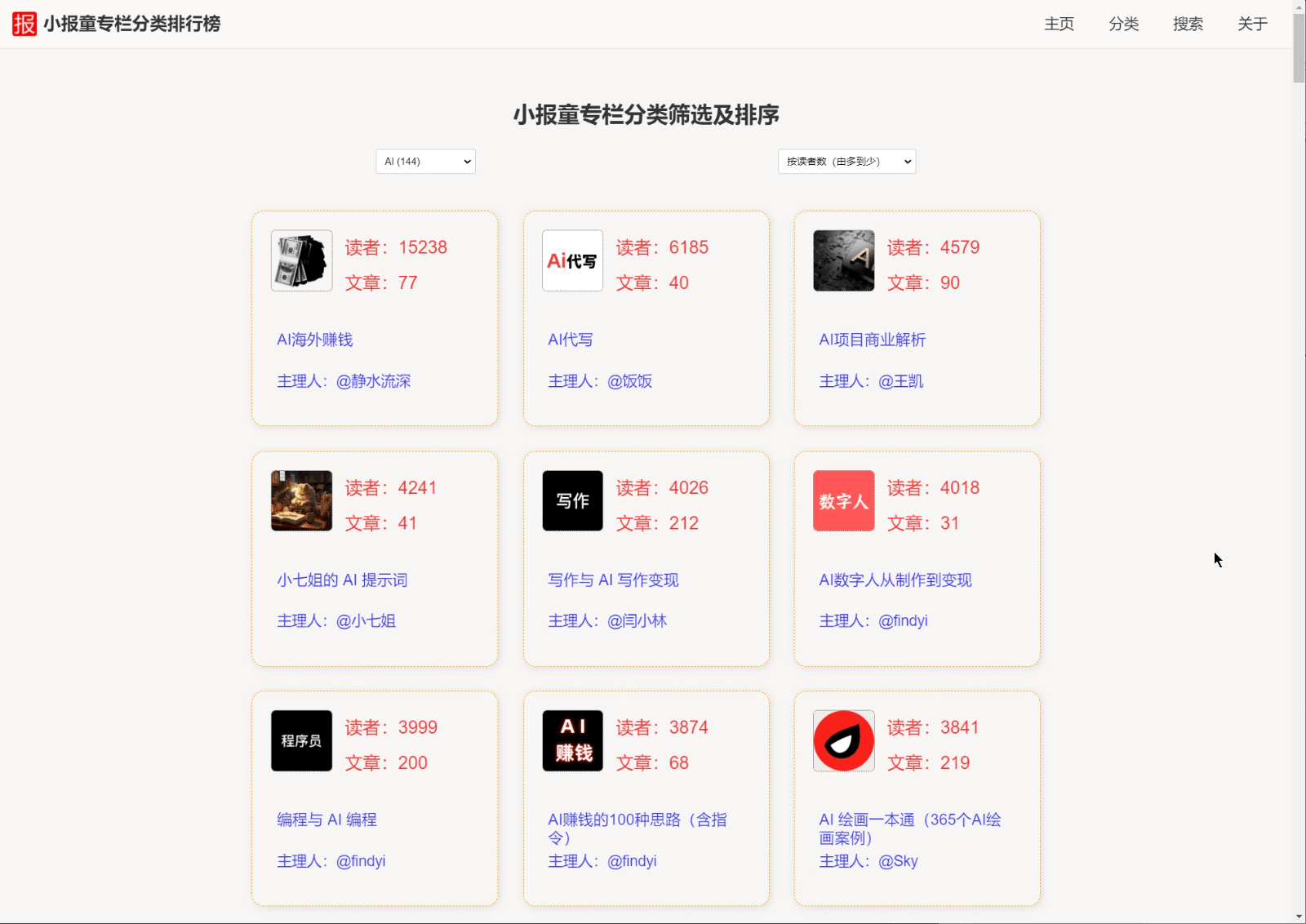Click the author link @静水流深
This screenshot has width=1306, height=924.
coord(372,380)
